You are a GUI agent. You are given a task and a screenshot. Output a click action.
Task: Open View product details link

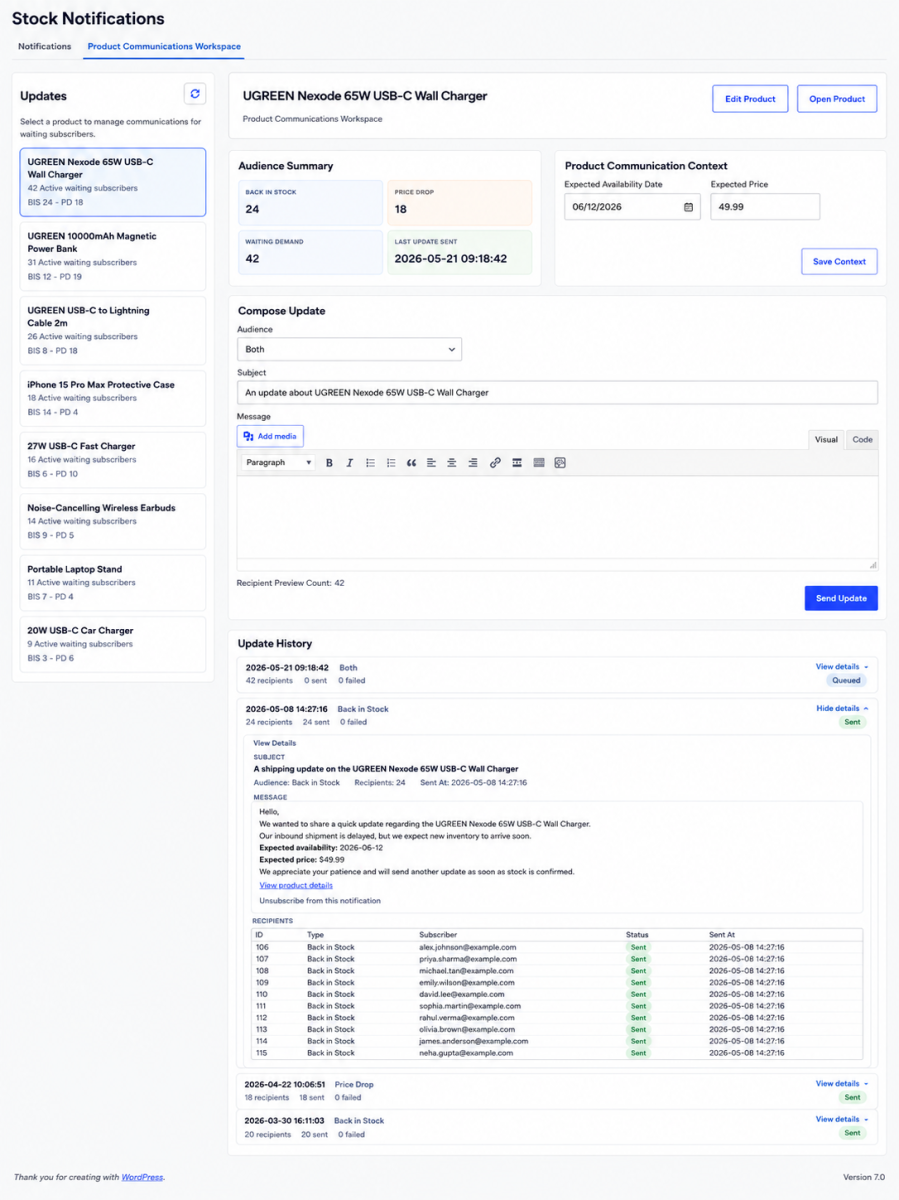click(296, 886)
